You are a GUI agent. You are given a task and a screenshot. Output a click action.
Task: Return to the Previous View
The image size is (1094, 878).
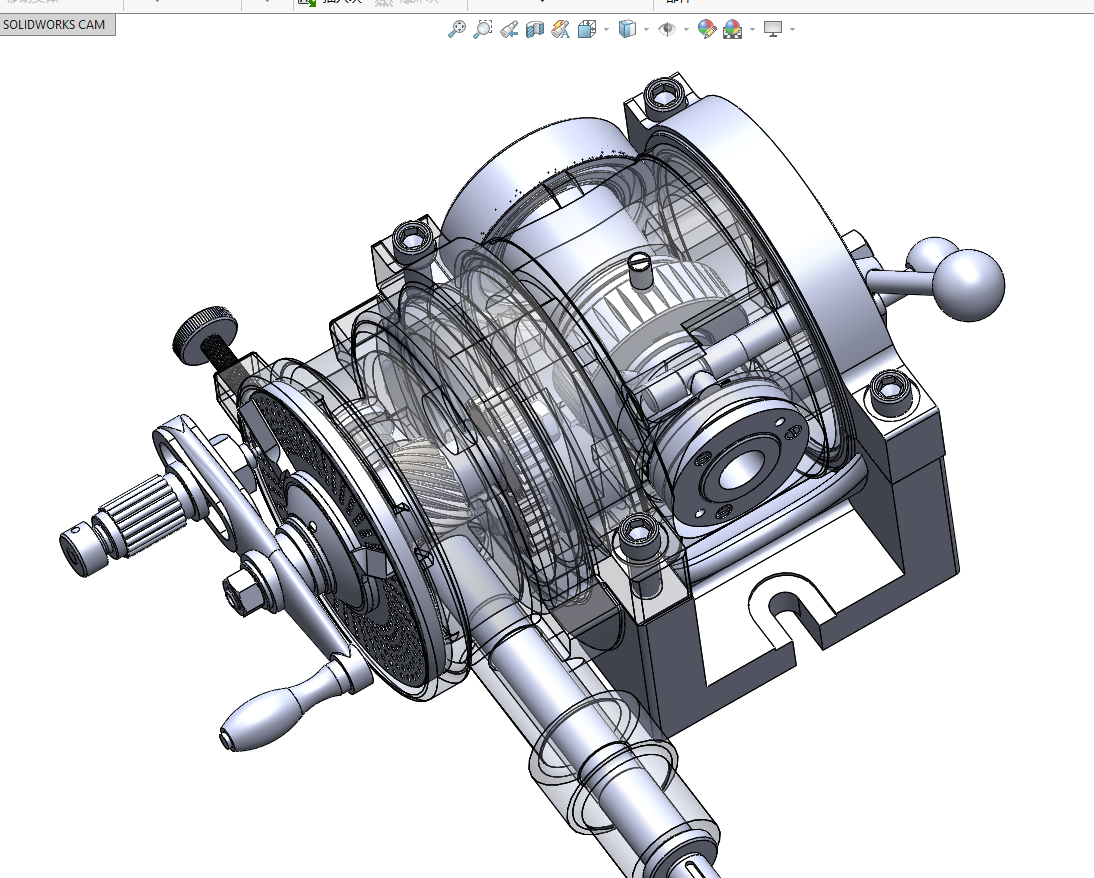[509, 29]
